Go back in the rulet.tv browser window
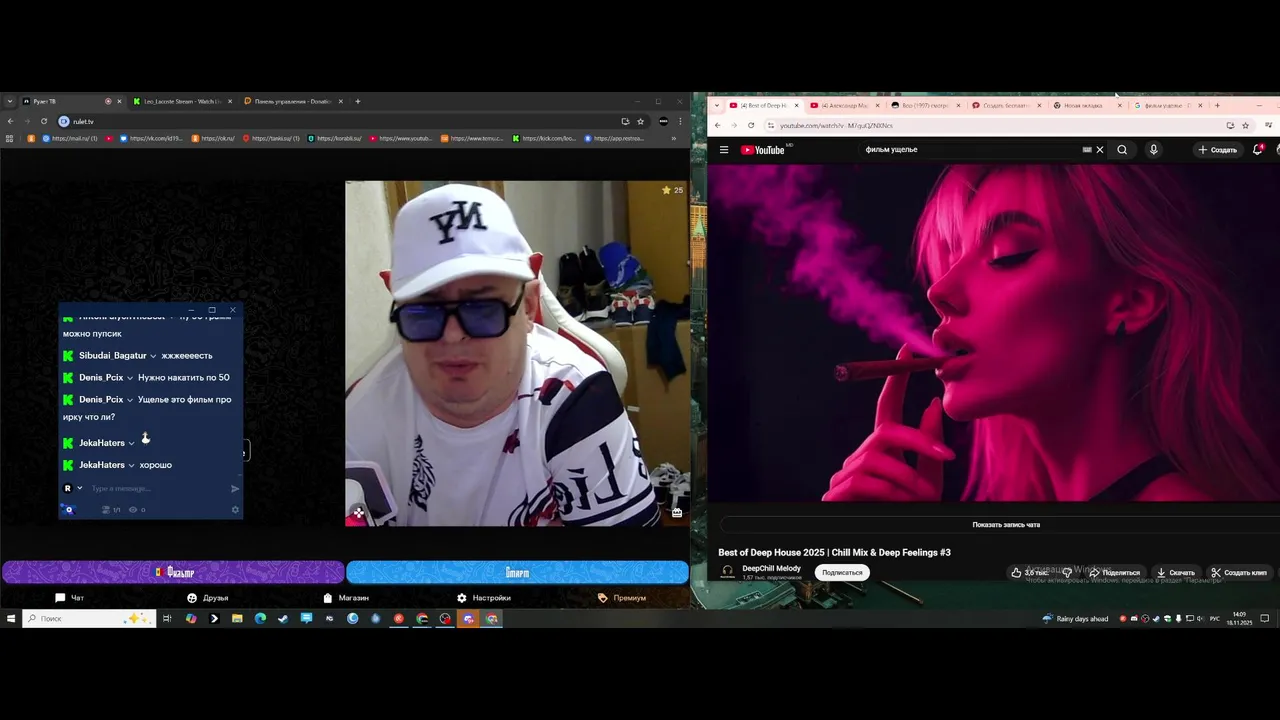 pyautogui.click(x=10, y=121)
